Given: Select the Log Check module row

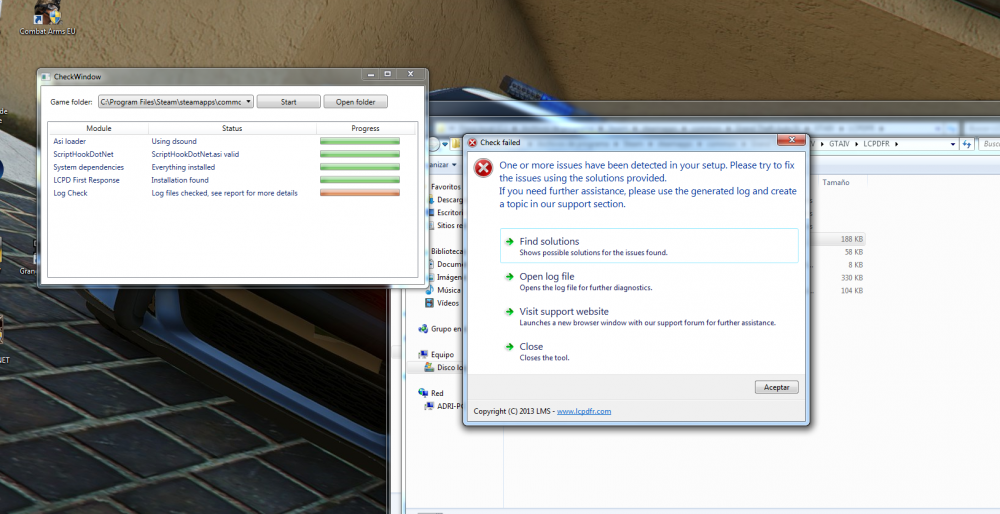Looking at the screenshot, I should (x=71, y=193).
